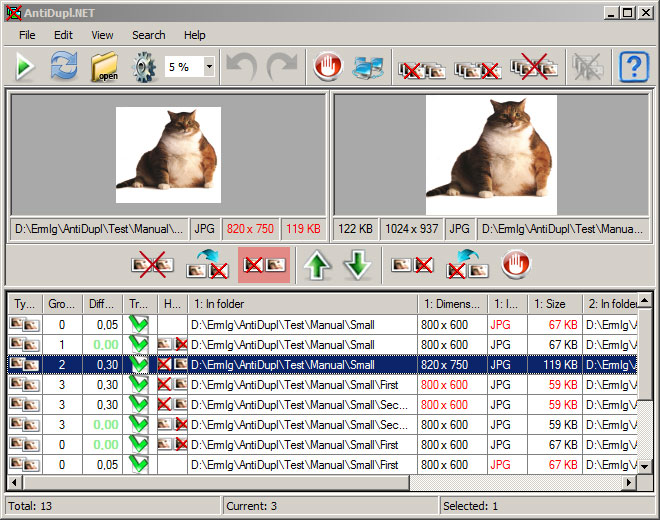Click the blue monitors toolbar icon
The width and height of the screenshot is (660, 520).
[x=368, y=67]
